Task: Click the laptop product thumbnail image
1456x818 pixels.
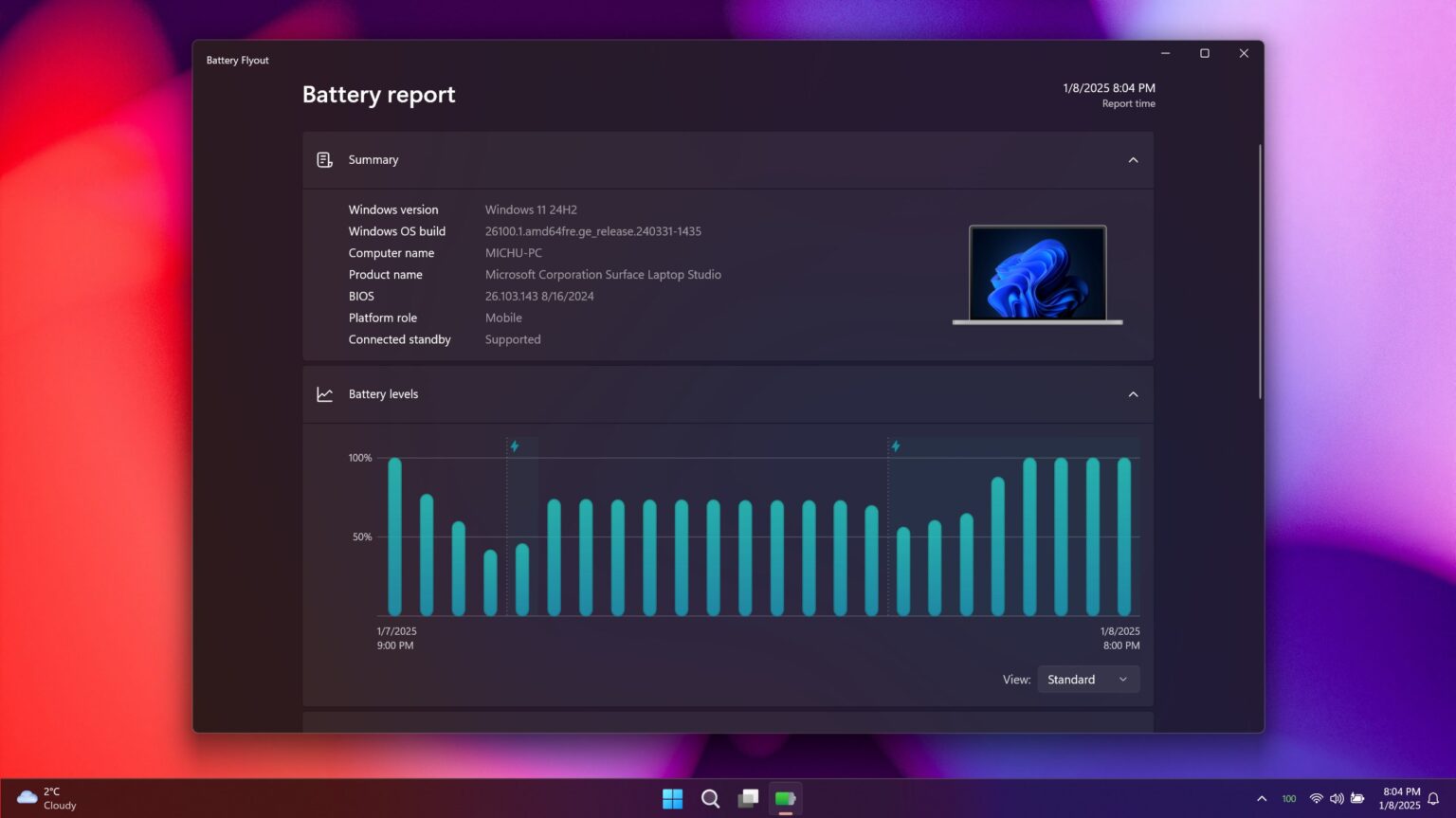Action: click(1036, 274)
